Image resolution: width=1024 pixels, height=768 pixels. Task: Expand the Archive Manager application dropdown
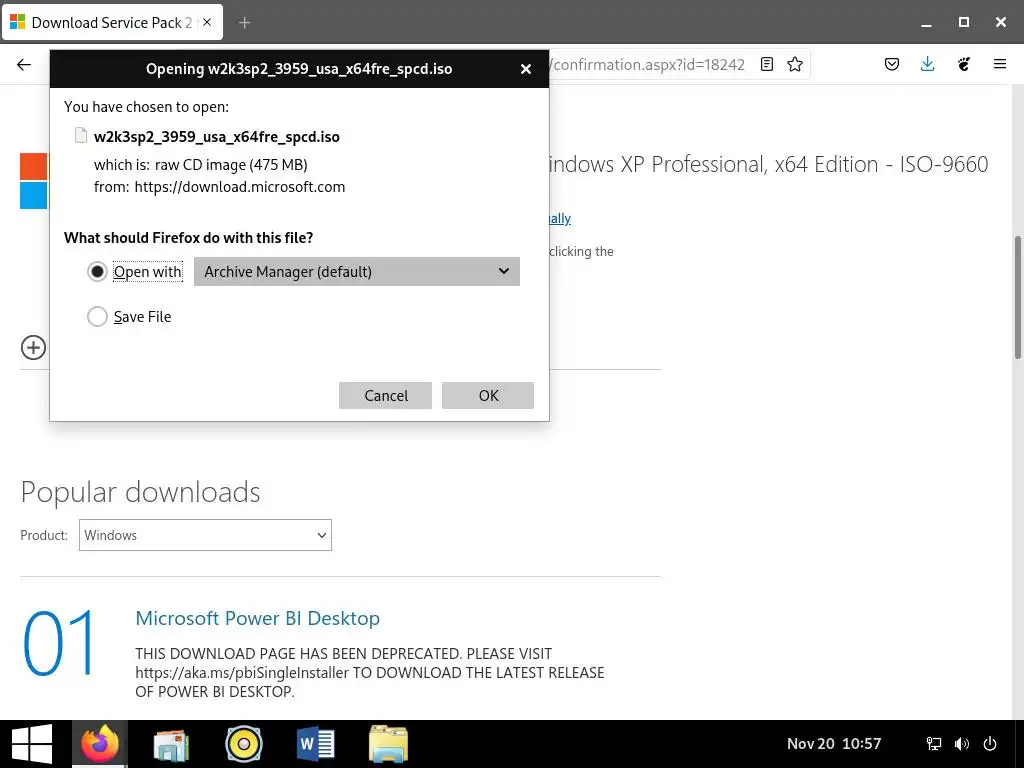click(357, 272)
